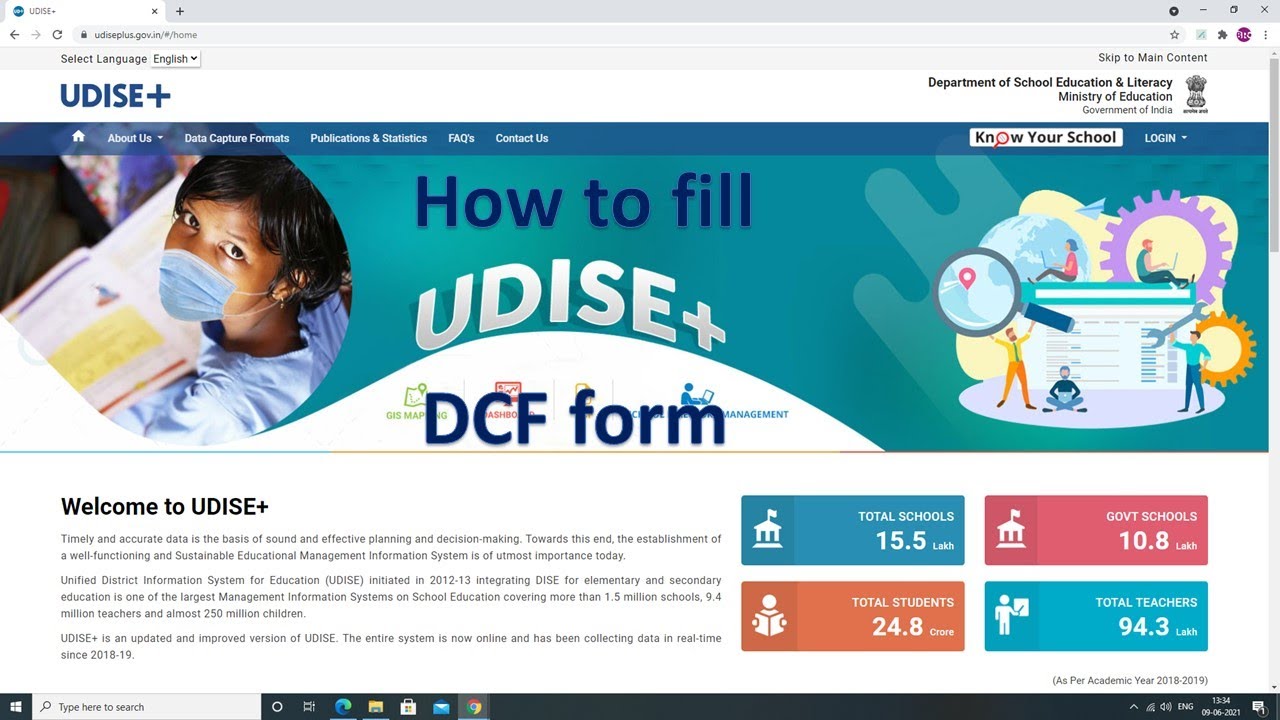Open the Total Schools statistics card
This screenshot has width=1280, height=720.
[853, 530]
